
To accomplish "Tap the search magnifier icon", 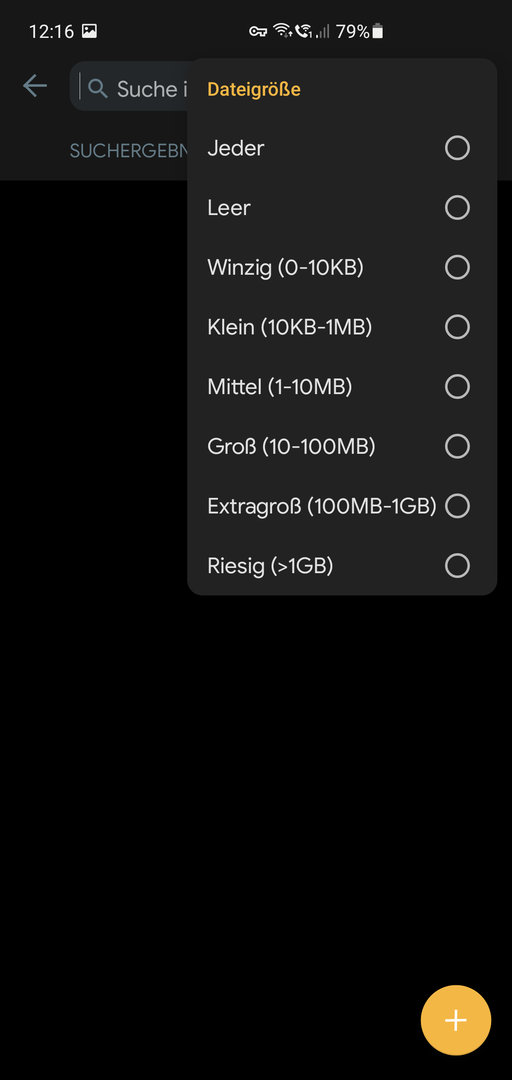I will pyautogui.click(x=99, y=88).
